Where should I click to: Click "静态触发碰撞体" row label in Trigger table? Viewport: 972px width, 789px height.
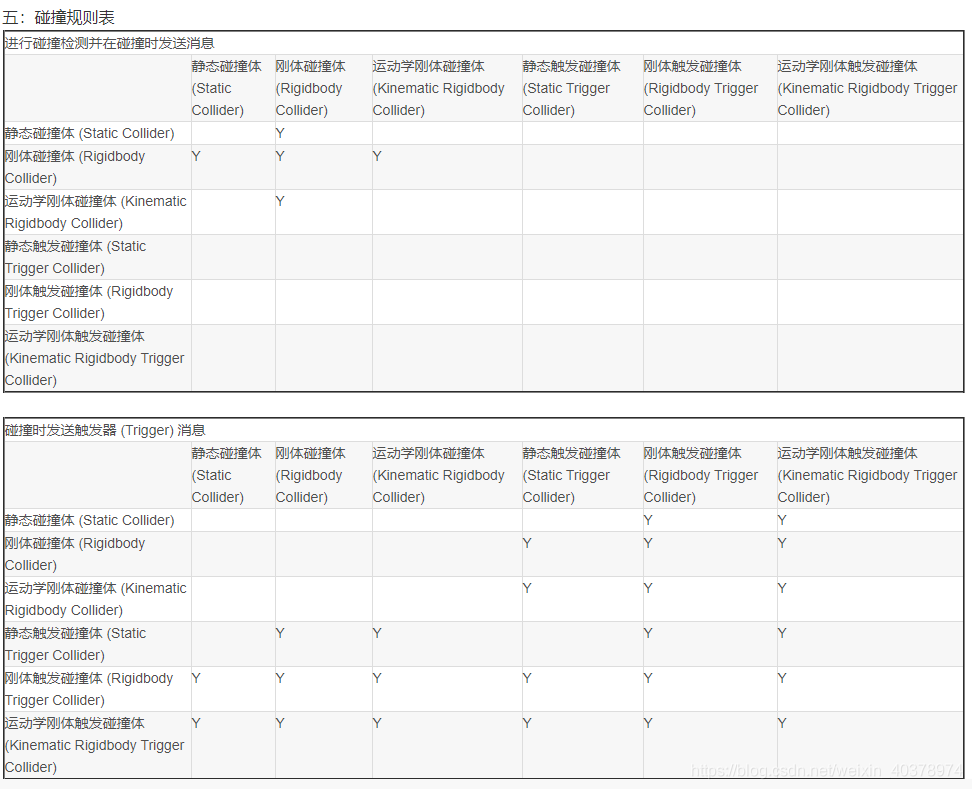click(x=75, y=644)
